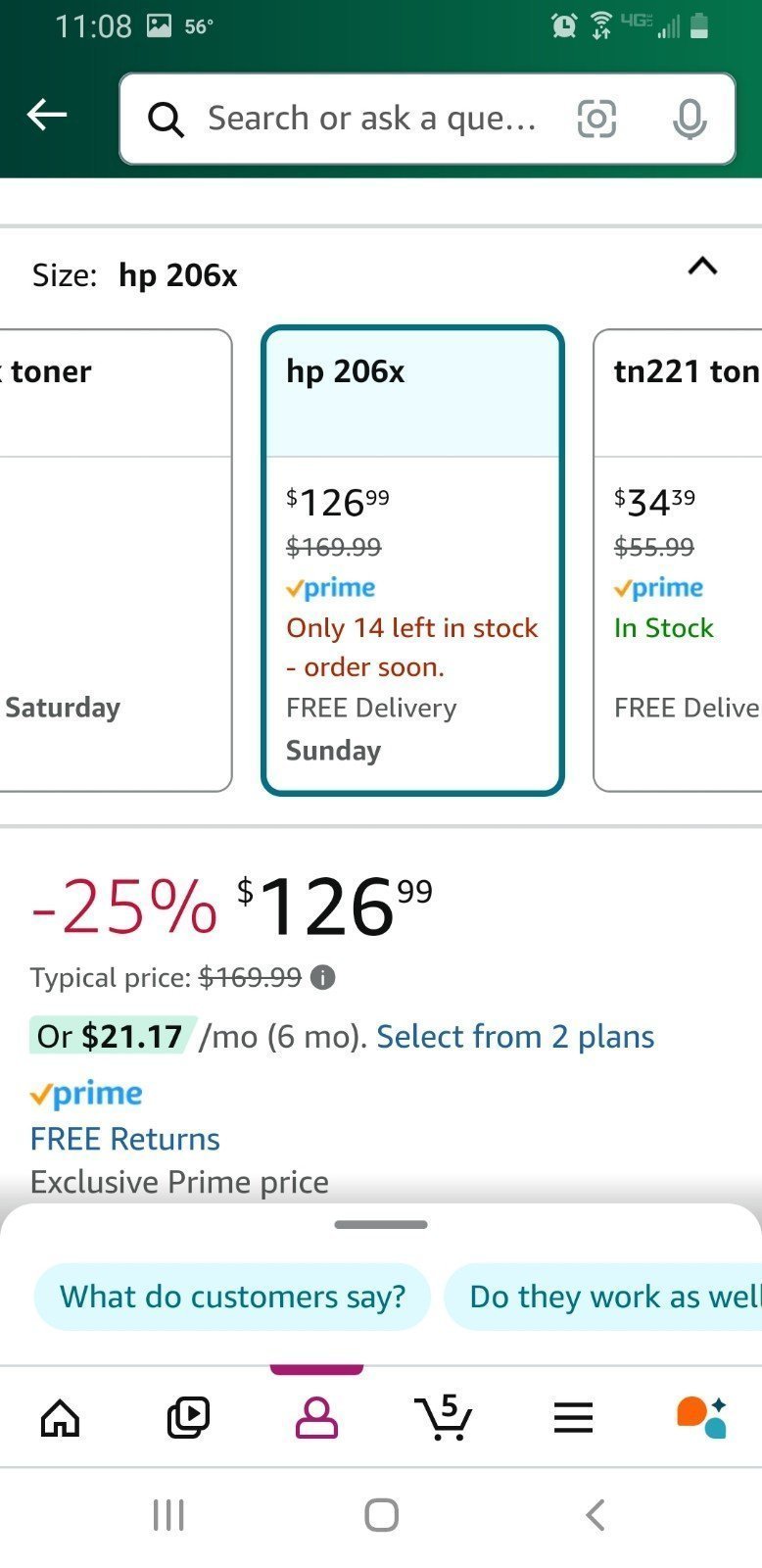The width and height of the screenshot is (762, 1568).
Task: Collapse the Size section chevron
Action: [702, 266]
